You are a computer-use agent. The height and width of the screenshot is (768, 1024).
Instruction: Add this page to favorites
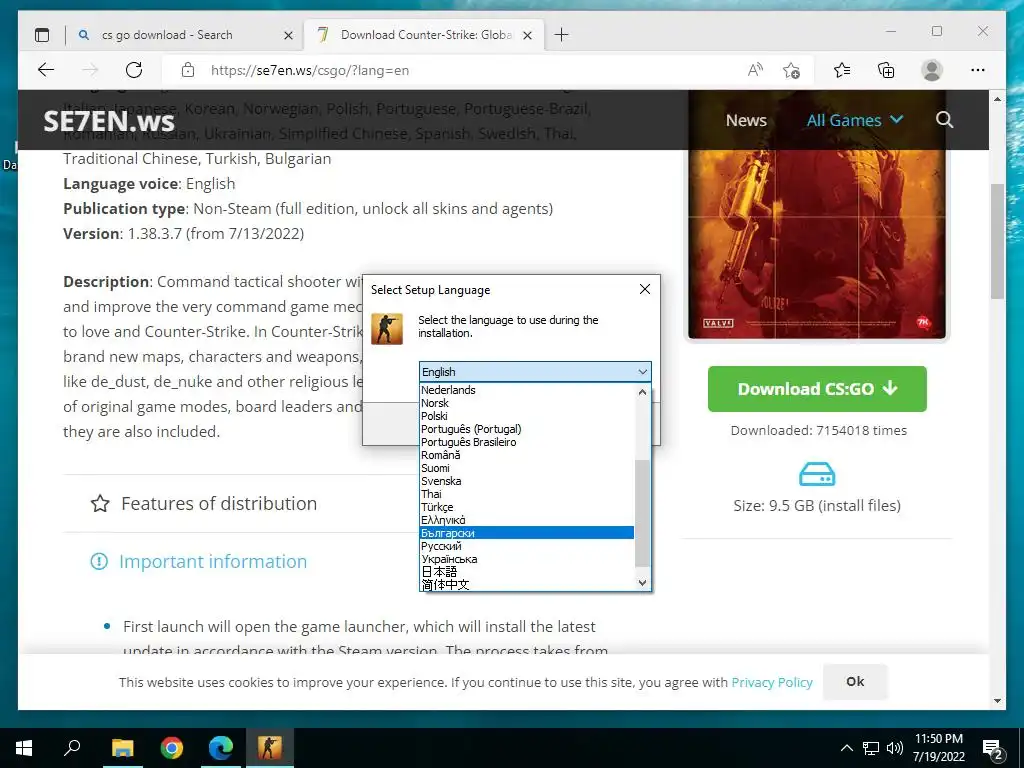[x=792, y=70]
